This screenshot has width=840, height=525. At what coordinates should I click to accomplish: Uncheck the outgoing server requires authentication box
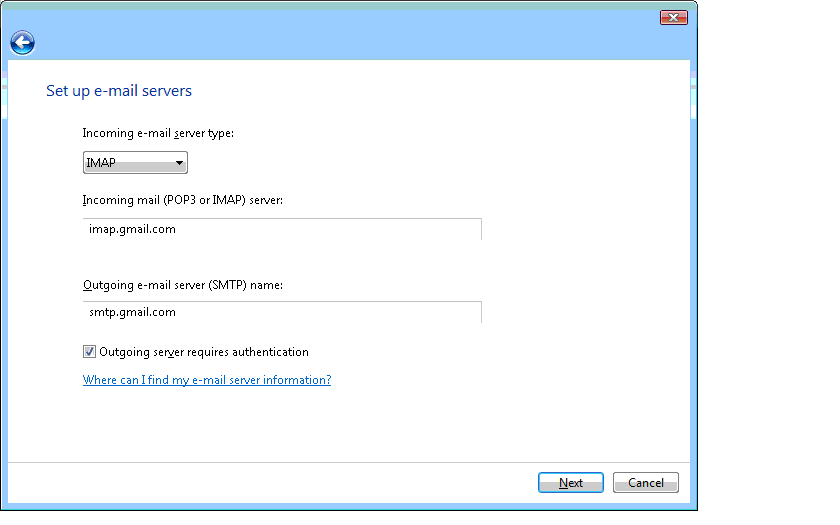[90, 352]
